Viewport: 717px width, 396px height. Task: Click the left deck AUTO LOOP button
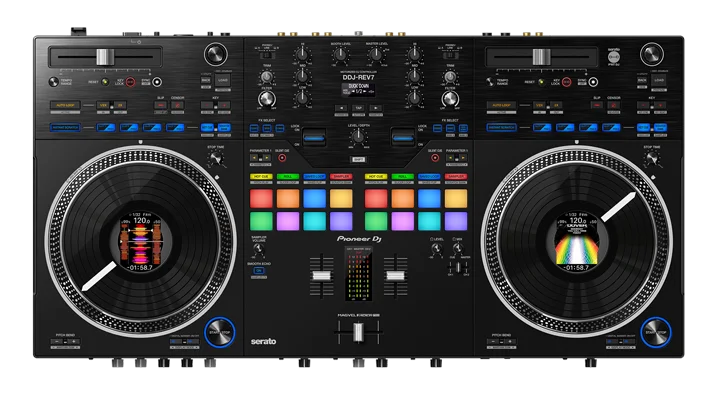(x=65, y=105)
